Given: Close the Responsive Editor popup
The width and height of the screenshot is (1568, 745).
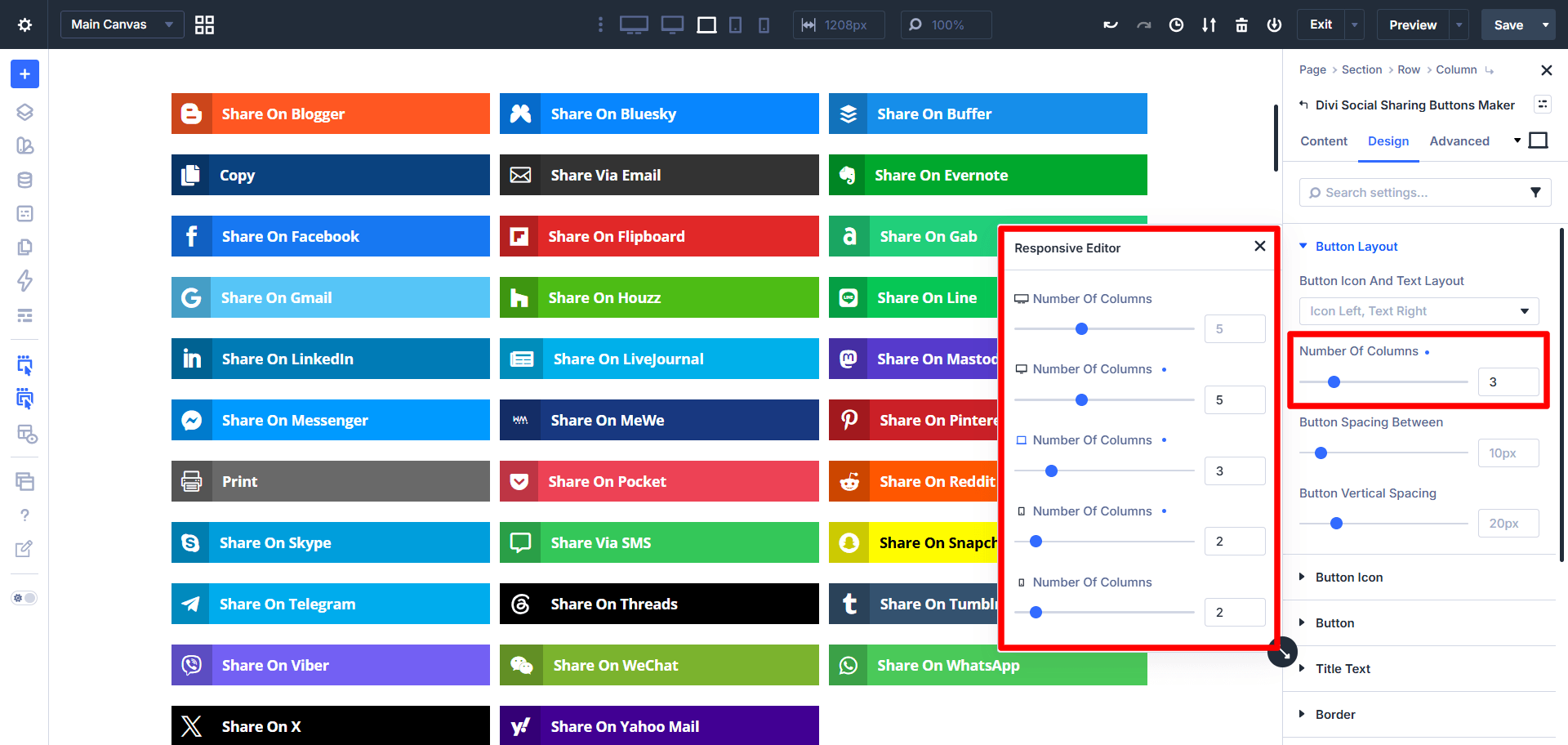Looking at the screenshot, I should (x=1260, y=246).
